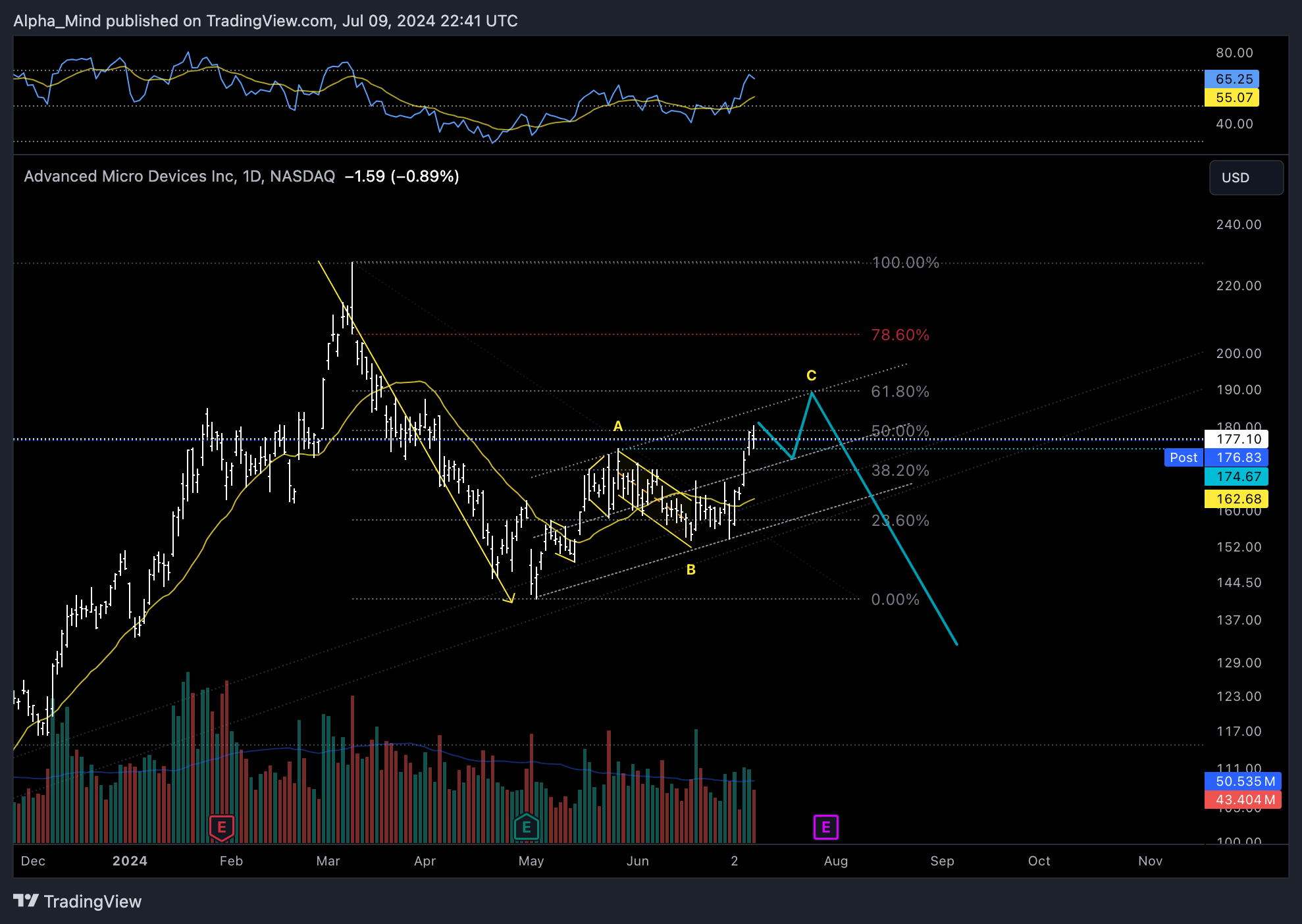
Task: Click the Alpha_Mind published header text
Action: tap(265, 21)
